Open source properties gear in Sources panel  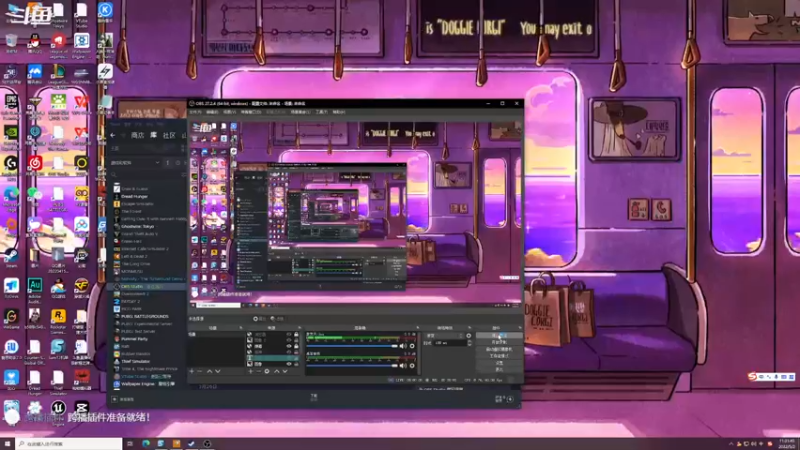click(x=267, y=371)
